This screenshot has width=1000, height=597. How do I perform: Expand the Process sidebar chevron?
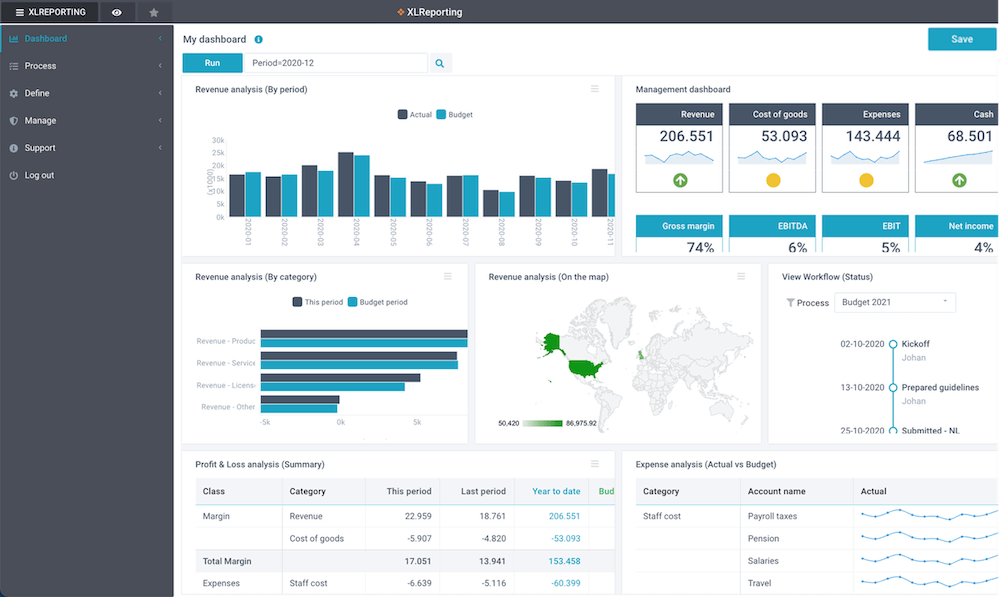(160, 66)
